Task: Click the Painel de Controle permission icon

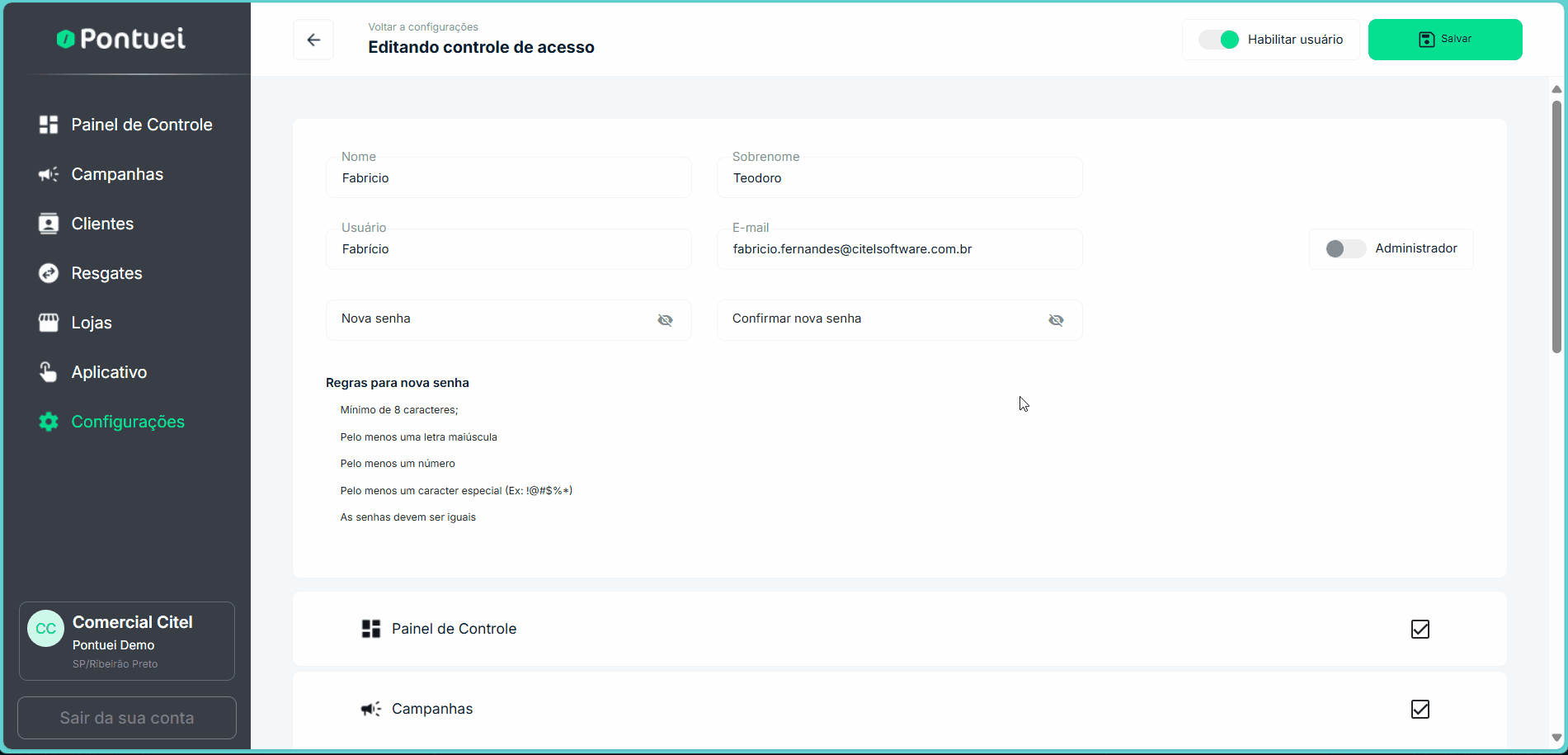Action: point(371,629)
